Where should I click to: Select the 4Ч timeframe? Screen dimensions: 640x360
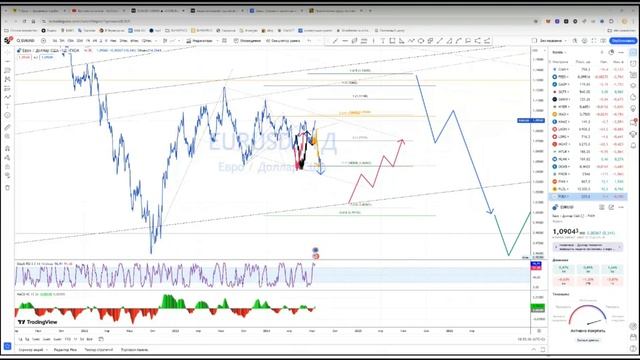(95, 41)
